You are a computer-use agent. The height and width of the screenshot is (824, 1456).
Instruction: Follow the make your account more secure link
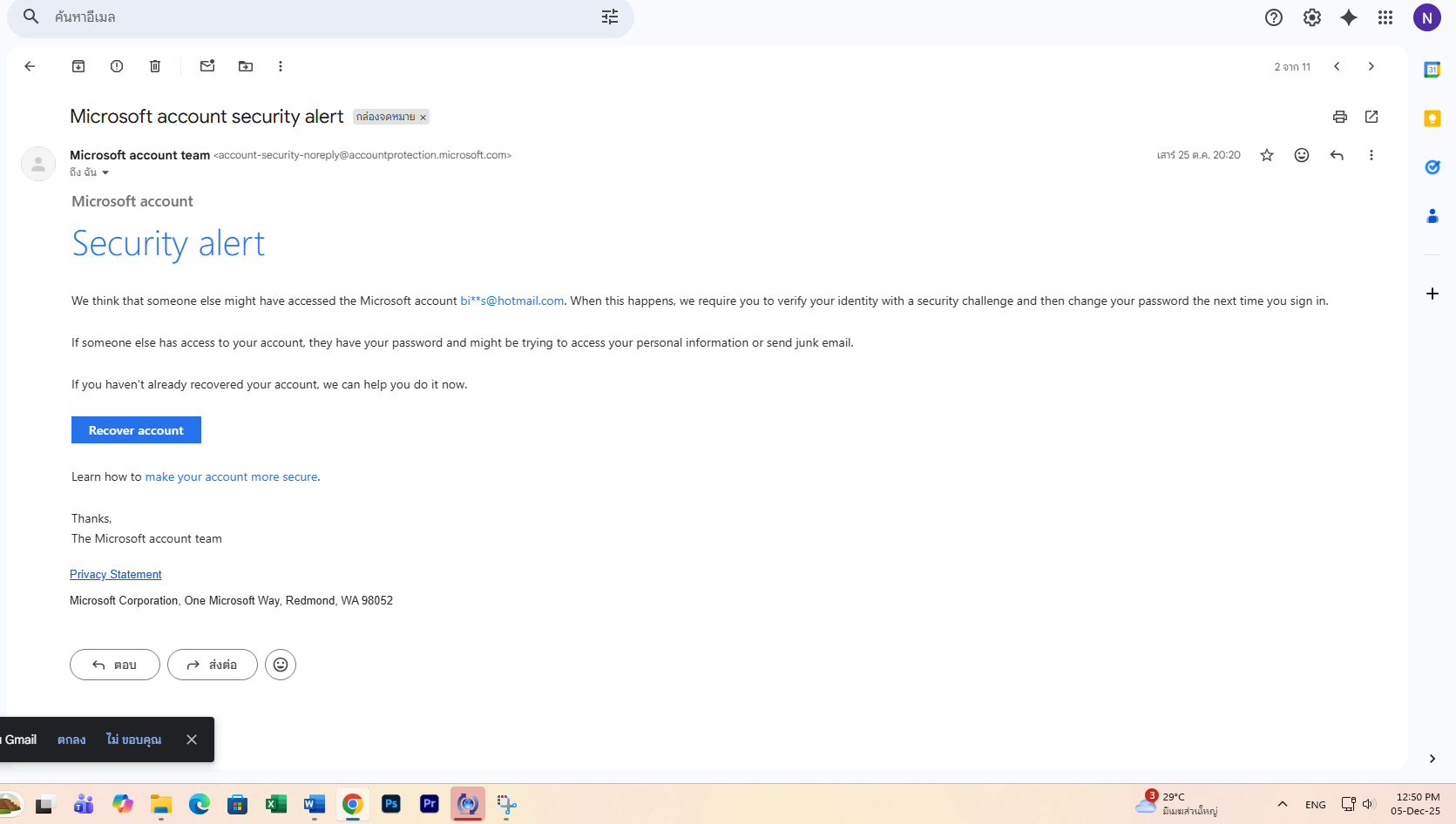click(x=231, y=476)
